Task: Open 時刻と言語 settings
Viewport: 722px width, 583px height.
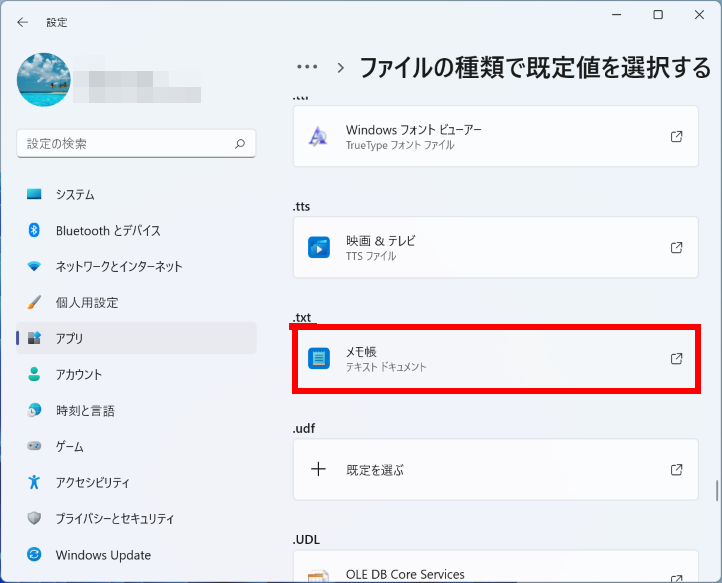Action: tap(136, 410)
